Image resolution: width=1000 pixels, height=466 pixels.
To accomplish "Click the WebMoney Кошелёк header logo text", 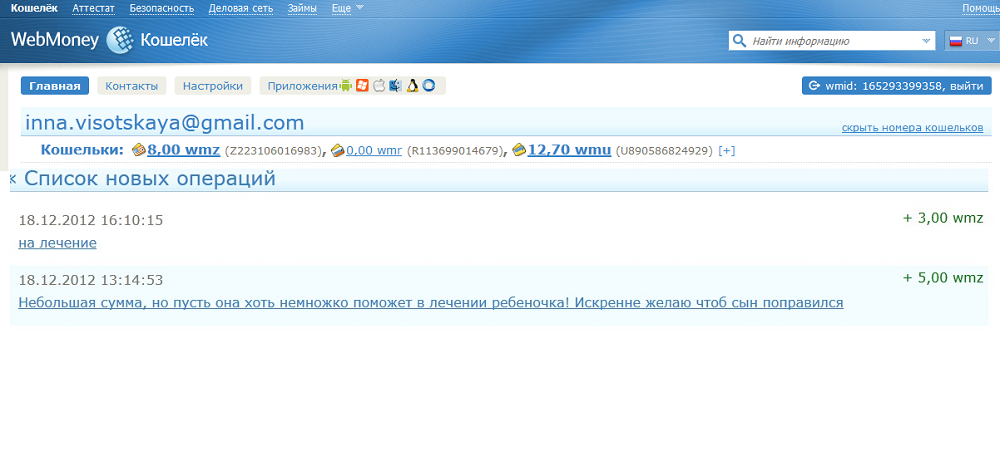I will 109,40.
